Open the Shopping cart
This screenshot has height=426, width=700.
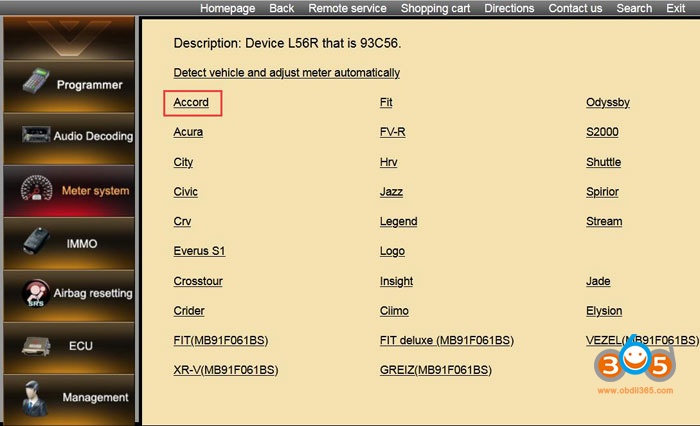[x=435, y=8]
